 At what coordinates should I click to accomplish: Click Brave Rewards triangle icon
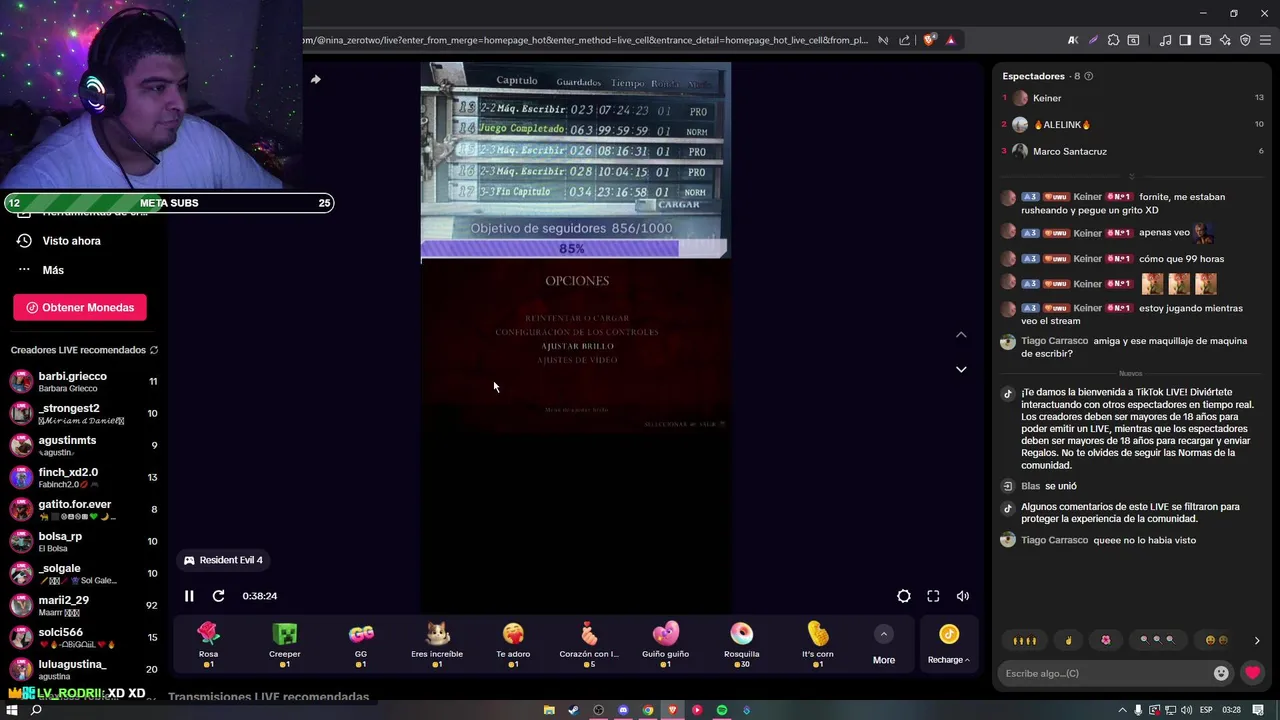tap(950, 40)
